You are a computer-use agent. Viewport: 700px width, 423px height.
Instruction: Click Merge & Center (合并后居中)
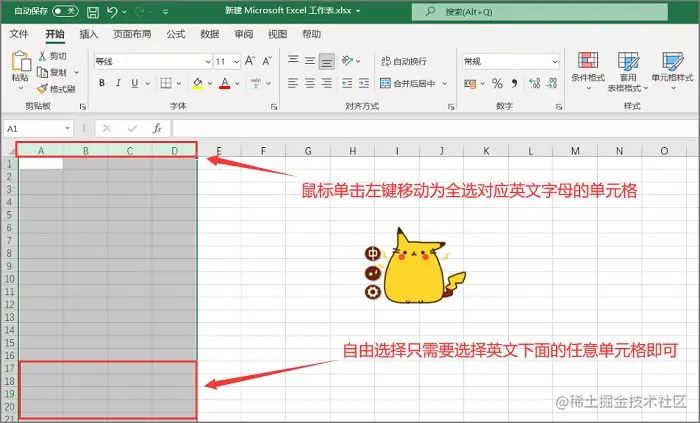pos(408,83)
